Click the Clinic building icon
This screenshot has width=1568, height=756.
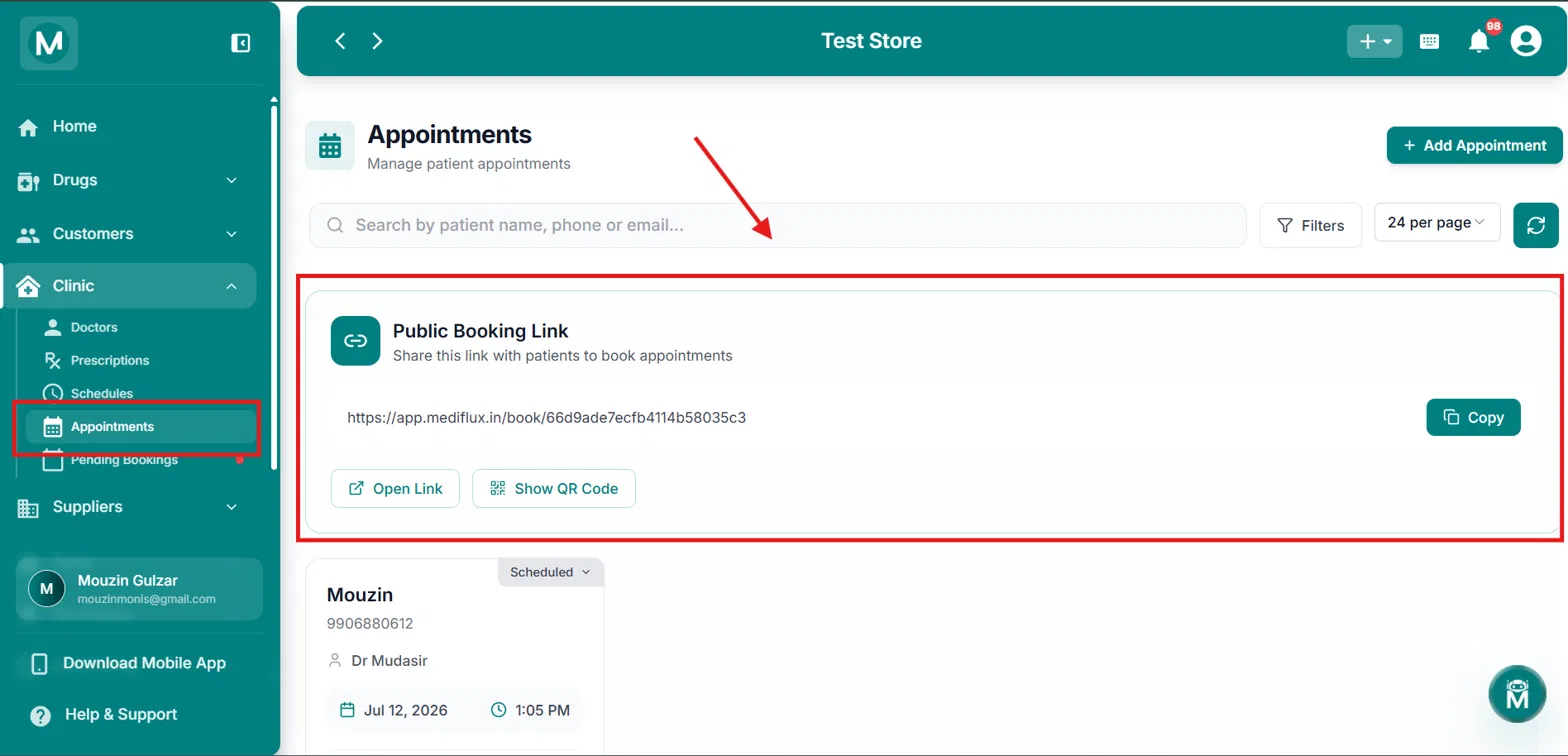[x=28, y=286]
